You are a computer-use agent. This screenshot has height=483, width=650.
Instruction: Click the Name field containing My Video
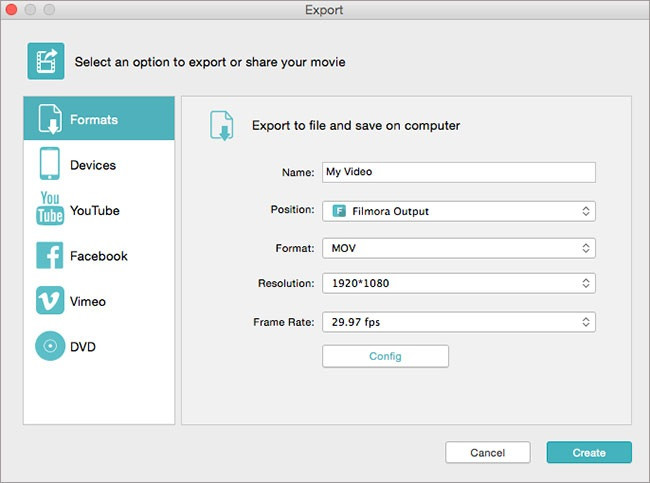point(458,172)
